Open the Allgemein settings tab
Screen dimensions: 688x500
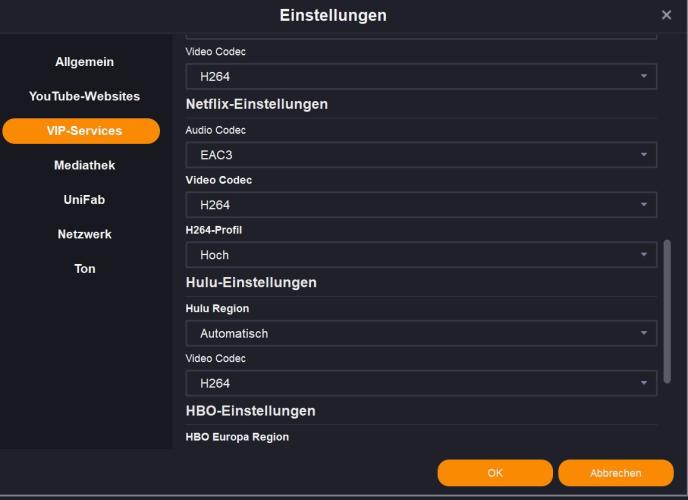pos(84,62)
